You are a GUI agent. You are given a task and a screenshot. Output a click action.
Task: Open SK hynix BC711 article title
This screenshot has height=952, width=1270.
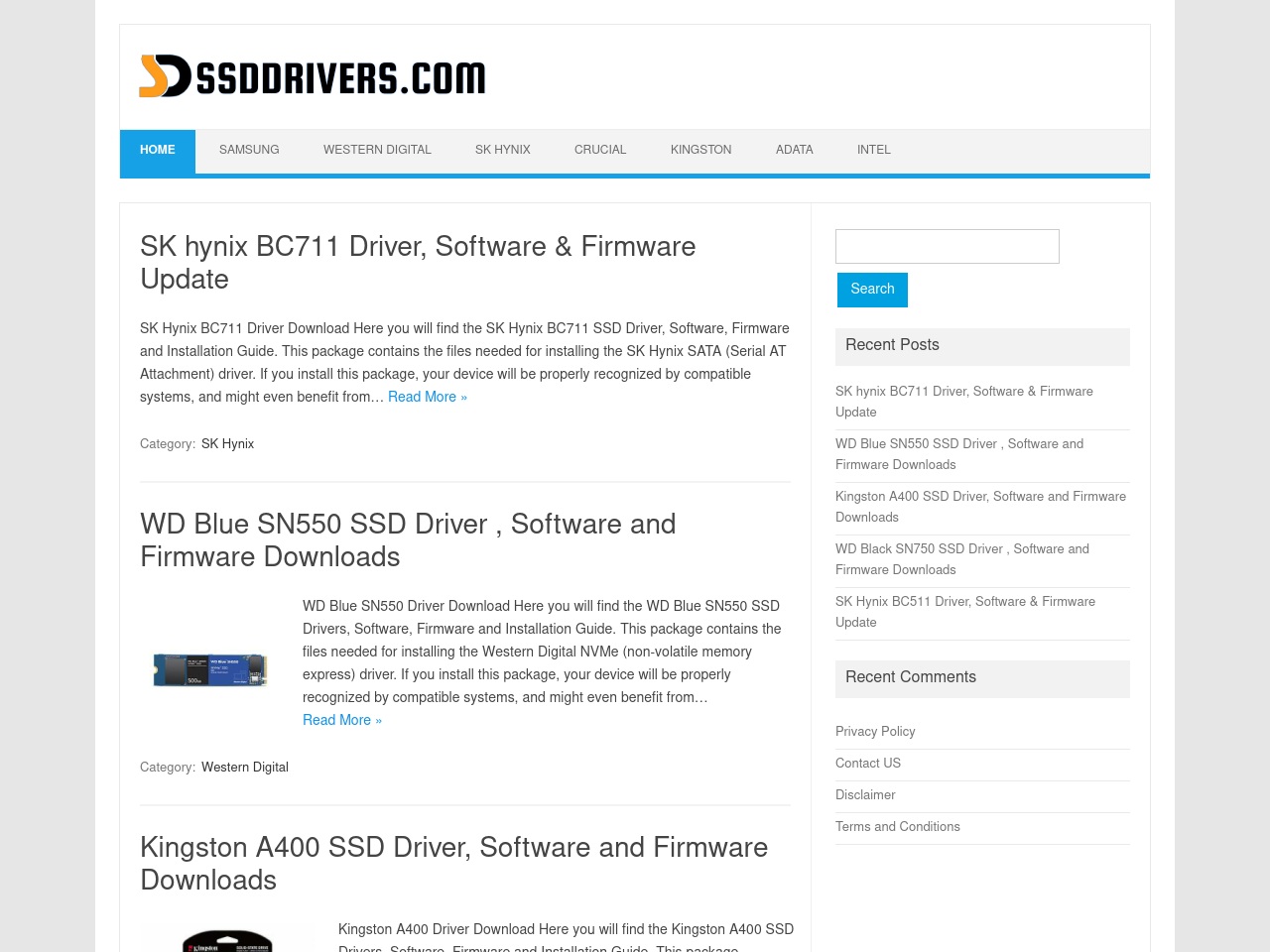click(x=418, y=264)
